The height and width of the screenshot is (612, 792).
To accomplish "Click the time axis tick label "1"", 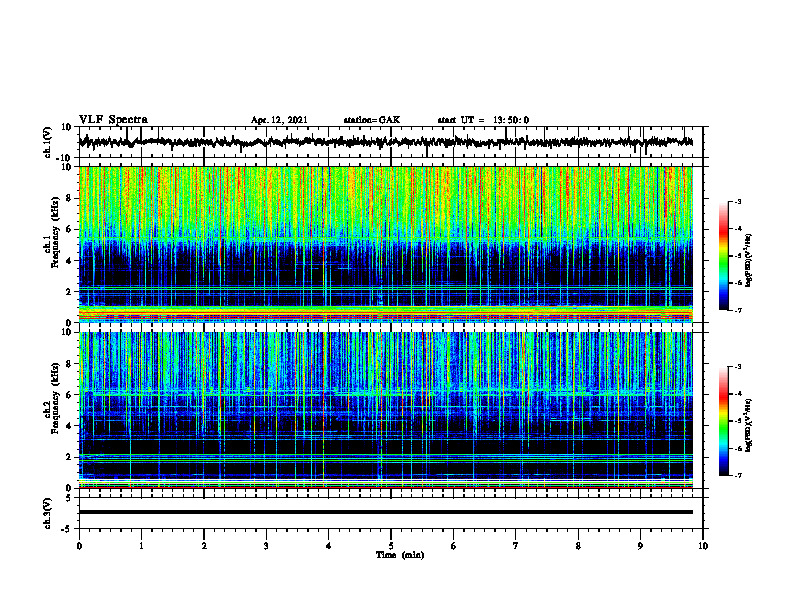I will coord(141,546).
